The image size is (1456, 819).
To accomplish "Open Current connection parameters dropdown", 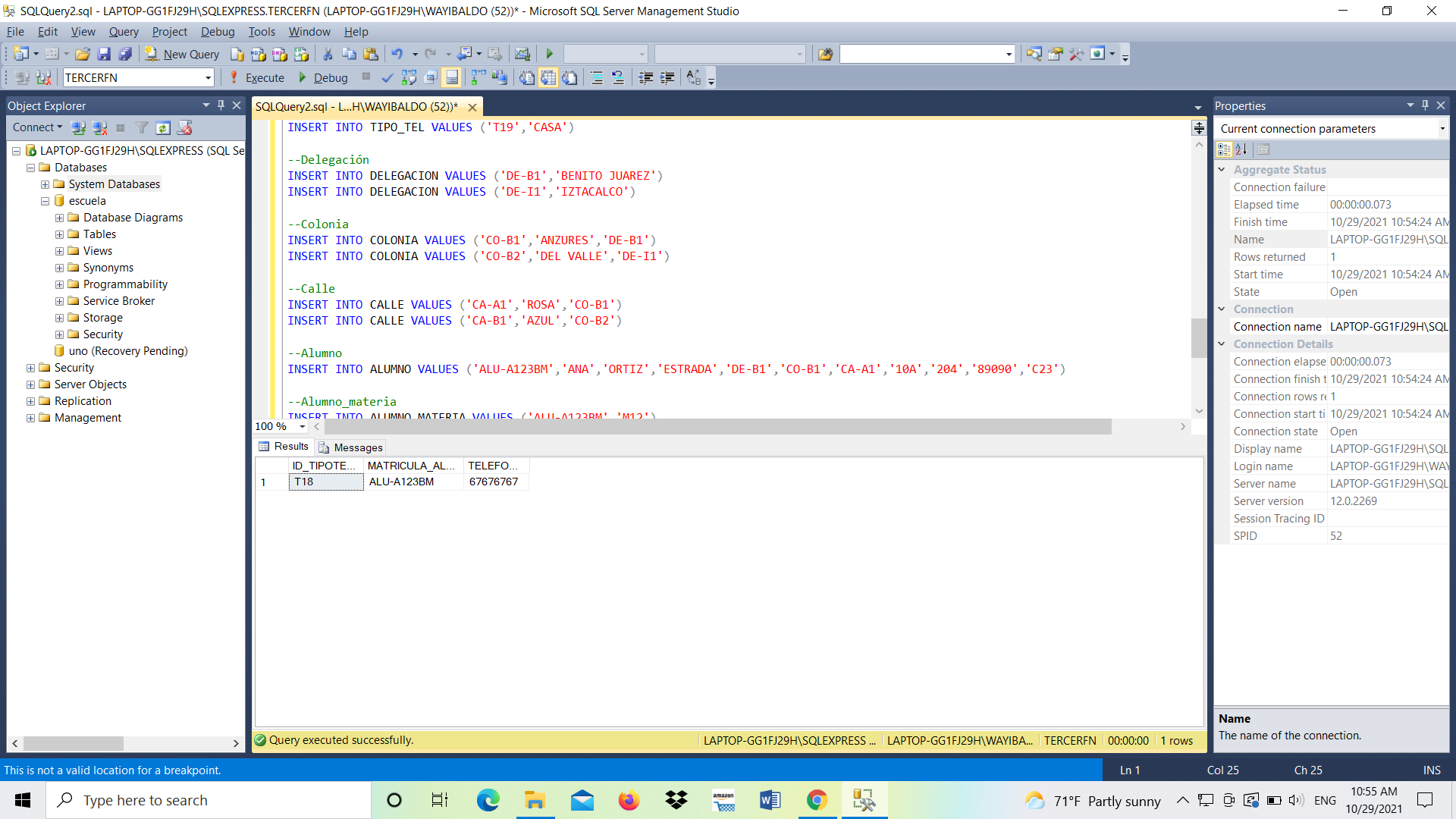I will click(1442, 129).
